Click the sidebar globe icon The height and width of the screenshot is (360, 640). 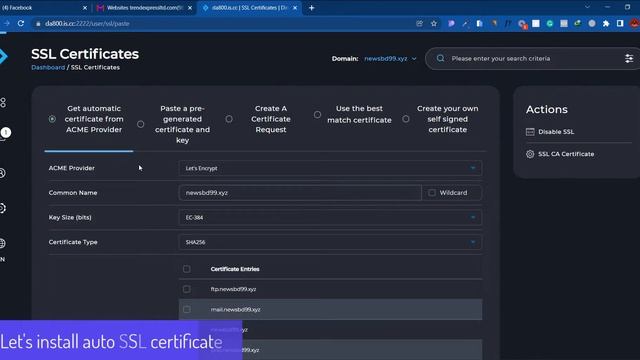(2, 243)
